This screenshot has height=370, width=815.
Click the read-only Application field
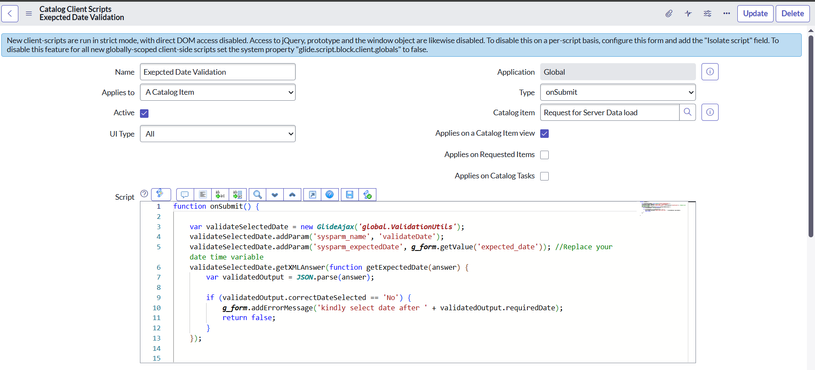click(618, 72)
